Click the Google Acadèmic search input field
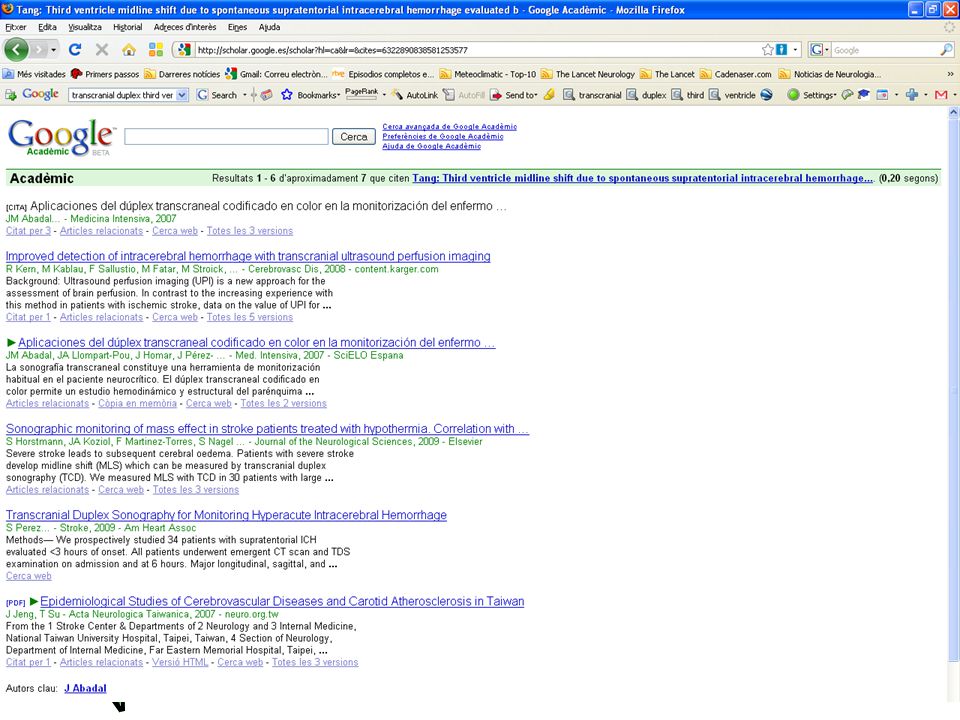Viewport: 960px width, 720px height. click(226, 137)
